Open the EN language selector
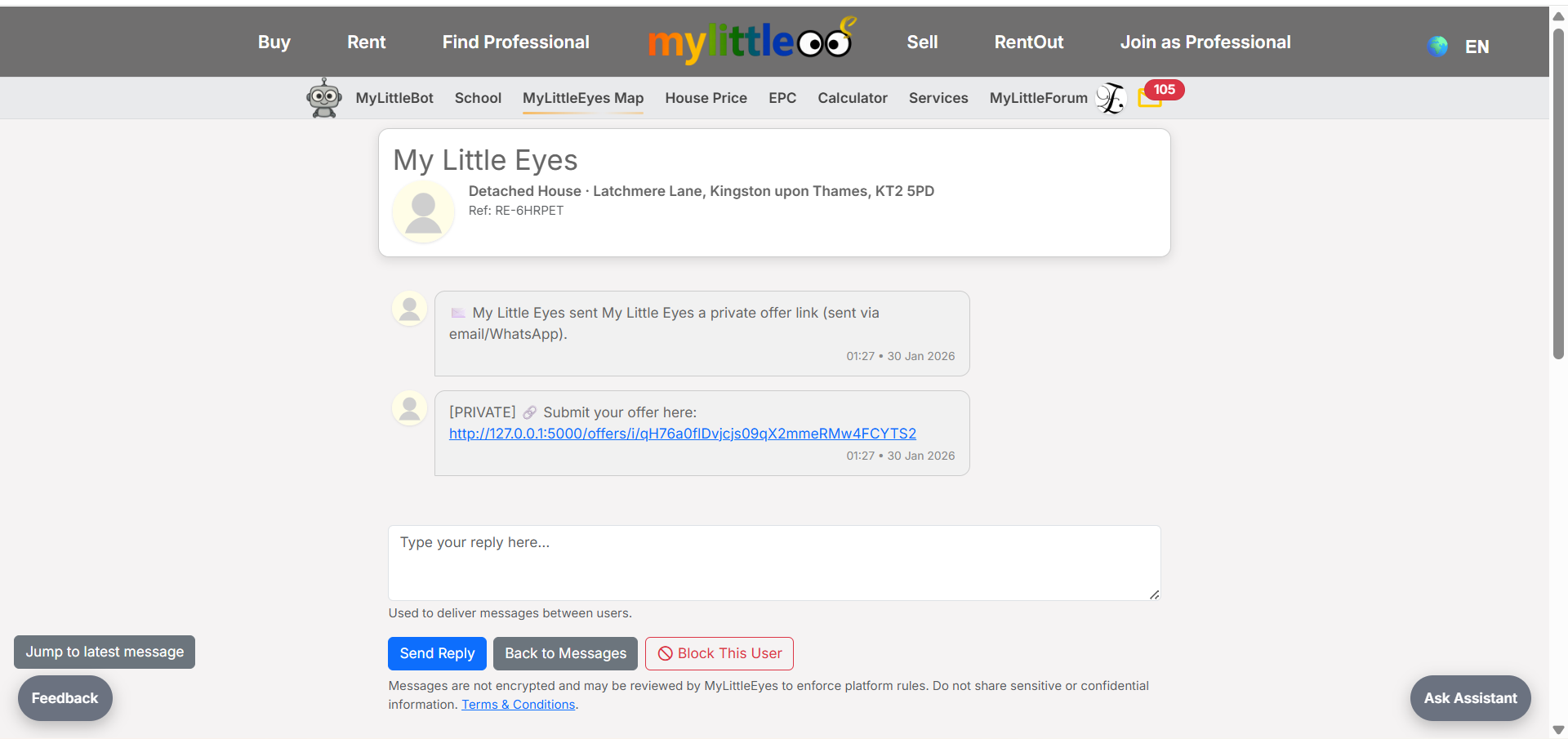This screenshot has width=1568, height=739. (x=1477, y=47)
